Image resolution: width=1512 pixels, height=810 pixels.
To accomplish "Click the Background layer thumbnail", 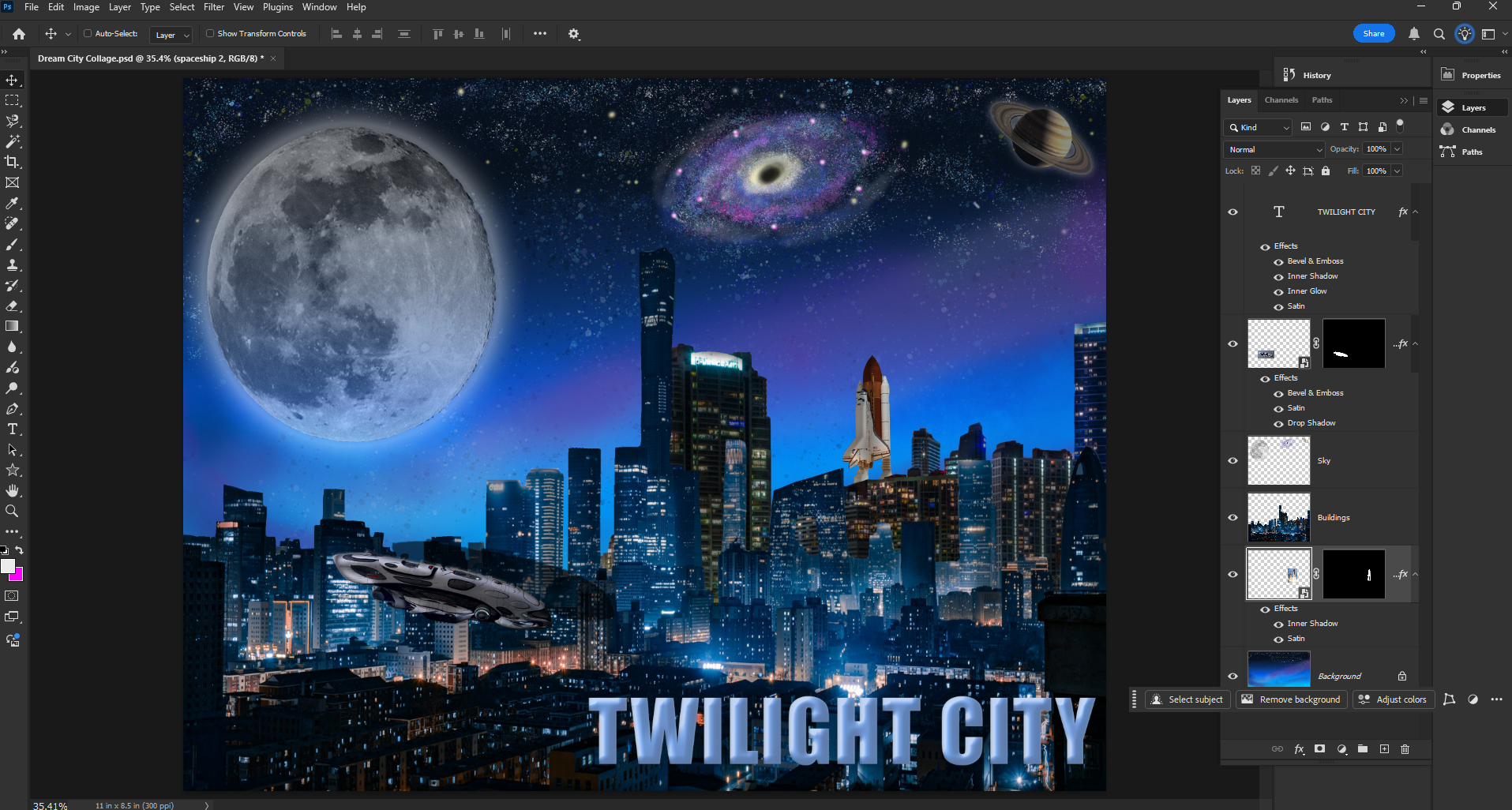I will pos(1278,669).
